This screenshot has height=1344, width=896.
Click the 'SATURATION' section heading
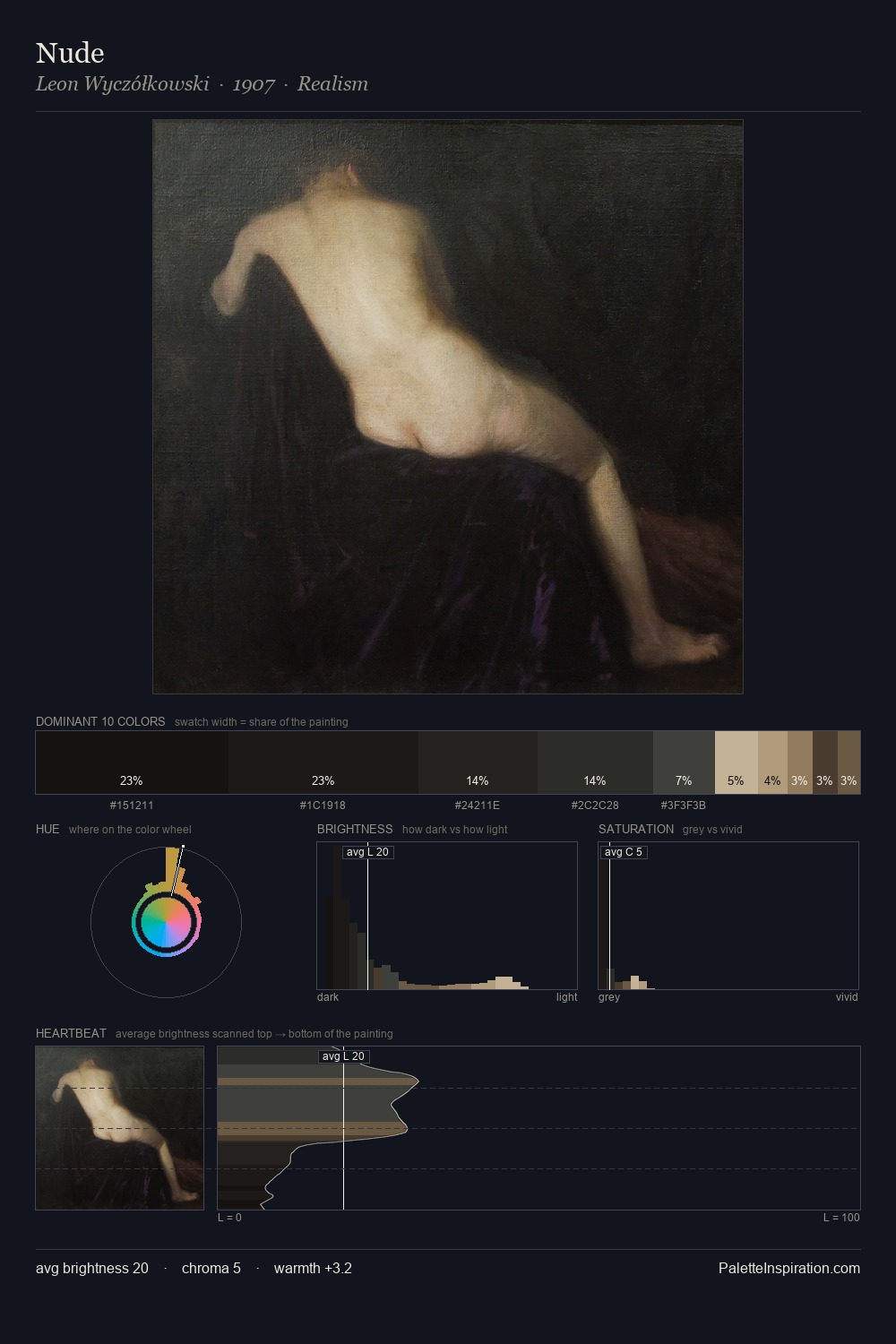click(636, 829)
